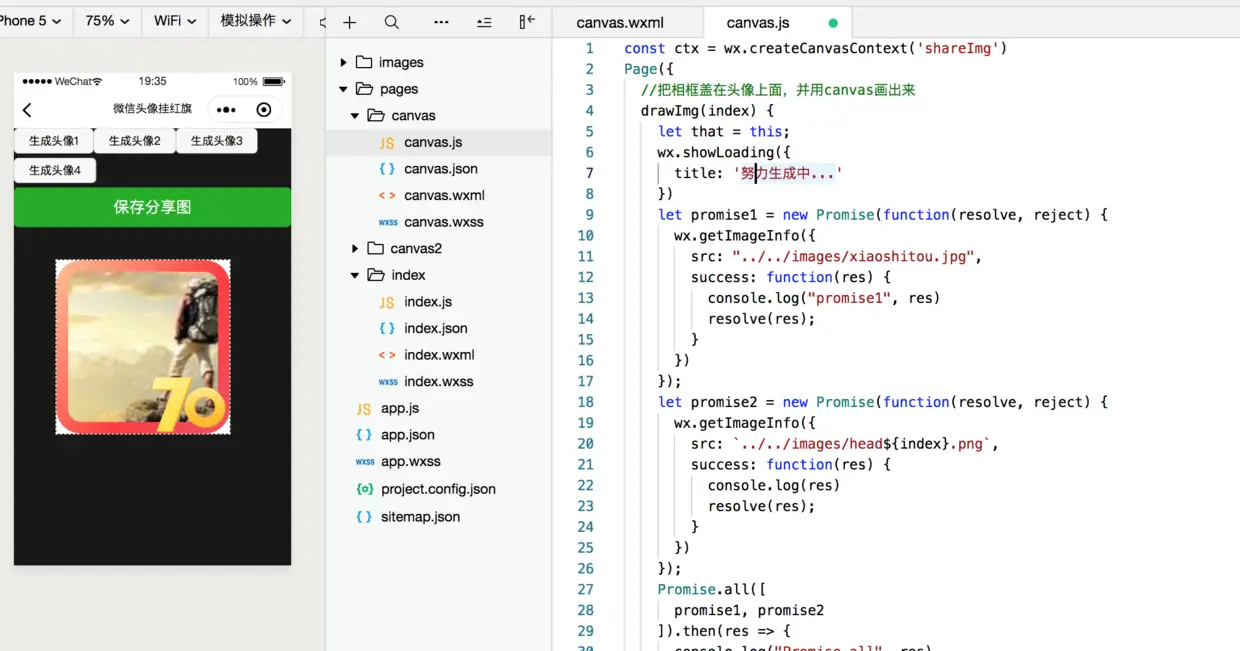Click line number 18 in the editor gutter
The width and height of the screenshot is (1240, 651).
coord(586,402)
